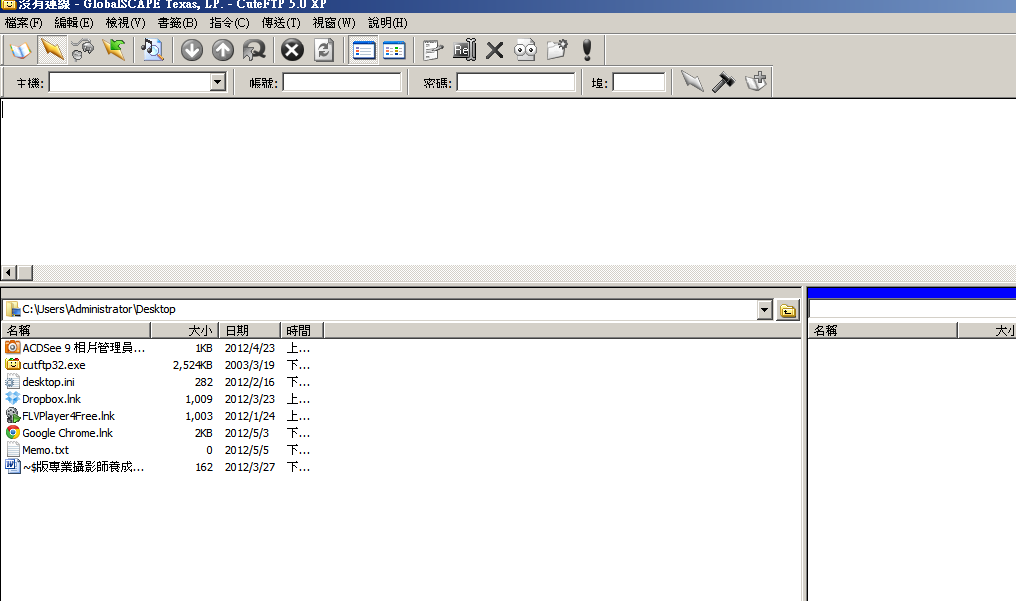Open the 編輯(E) menu
Screen dimensions: 1016x601
(74, 23)
